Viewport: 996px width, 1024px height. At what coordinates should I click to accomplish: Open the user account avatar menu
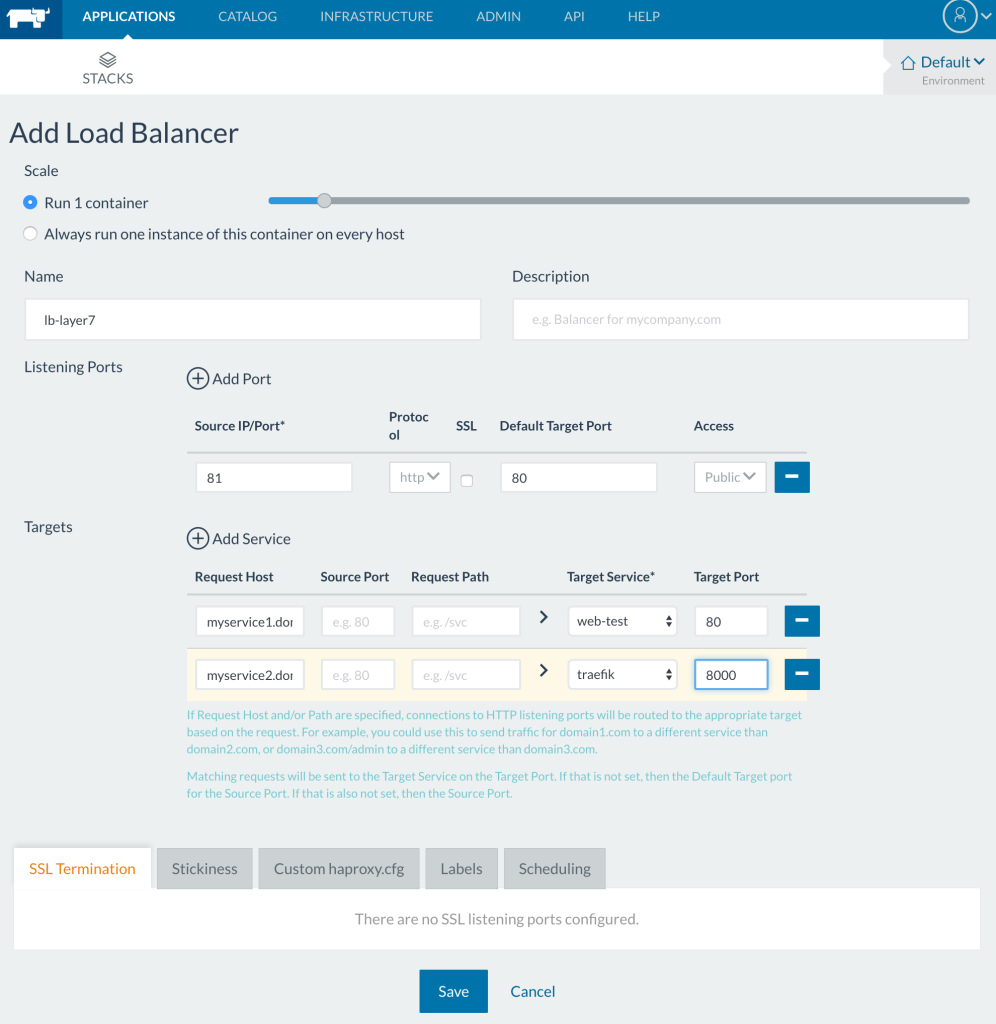tap(960, 16)
